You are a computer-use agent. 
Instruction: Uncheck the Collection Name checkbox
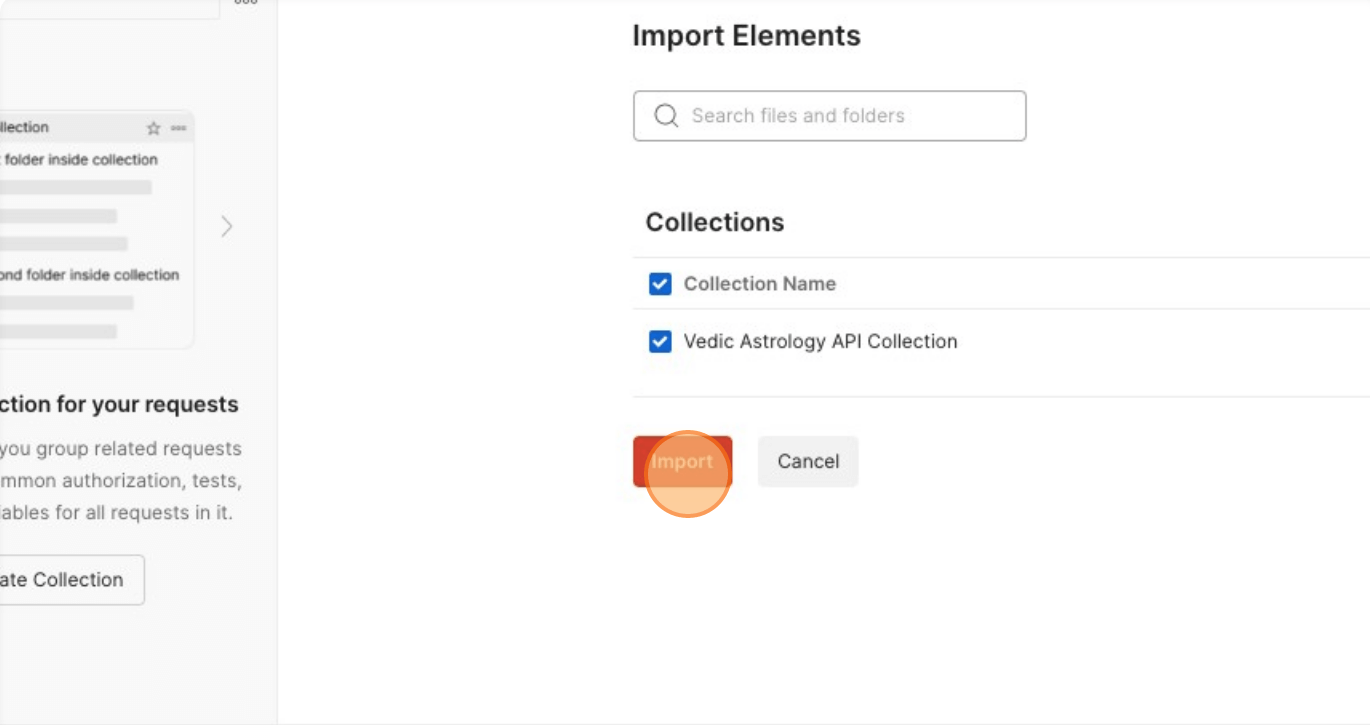[x=660, y=283]
